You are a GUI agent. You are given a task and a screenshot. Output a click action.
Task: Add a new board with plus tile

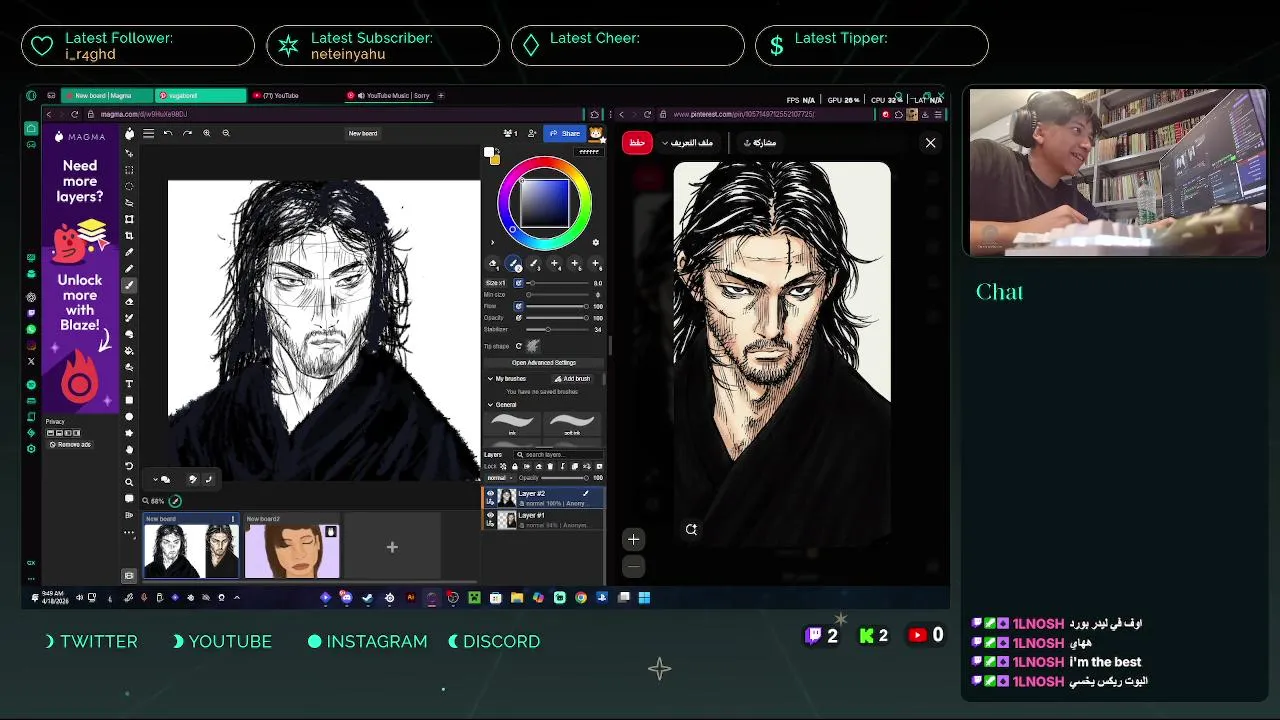392,547
